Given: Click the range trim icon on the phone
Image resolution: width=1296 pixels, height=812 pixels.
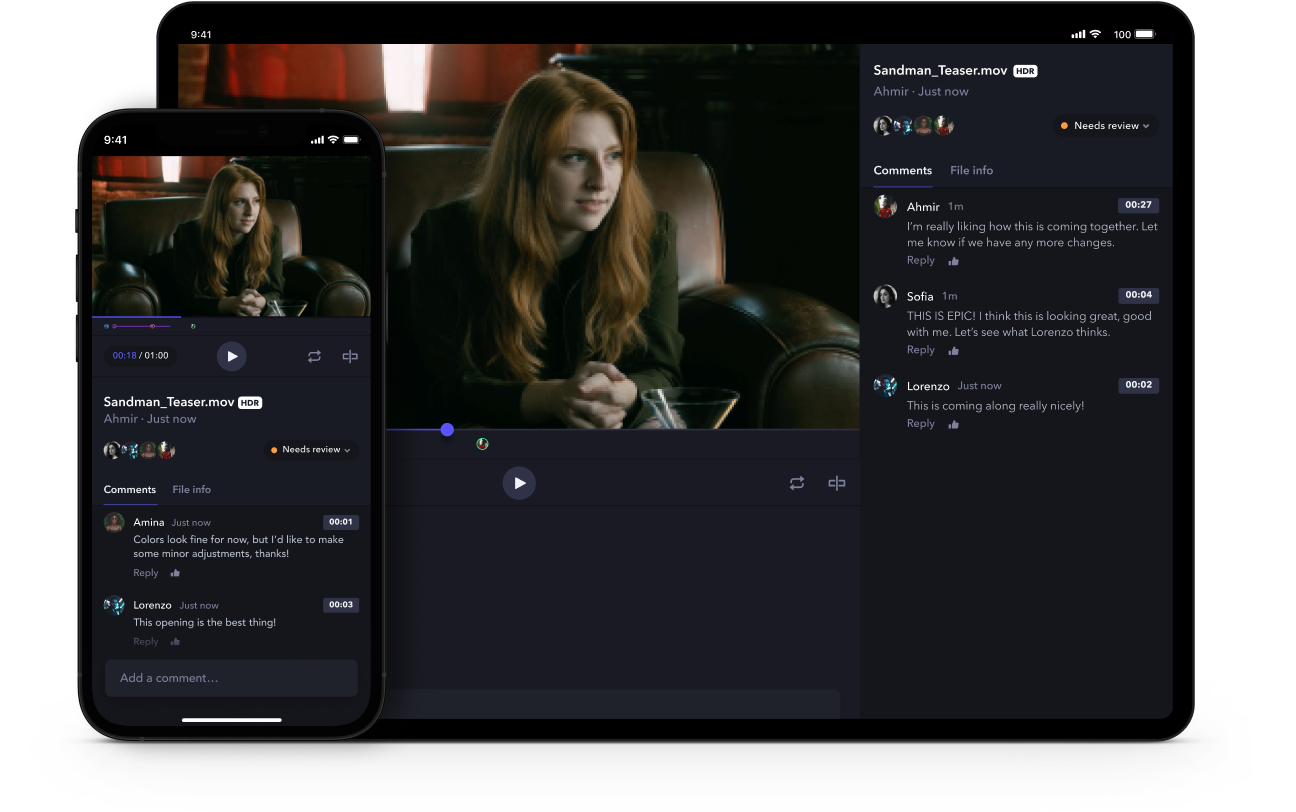Looking at the screenshot, I should click(350, 356).
